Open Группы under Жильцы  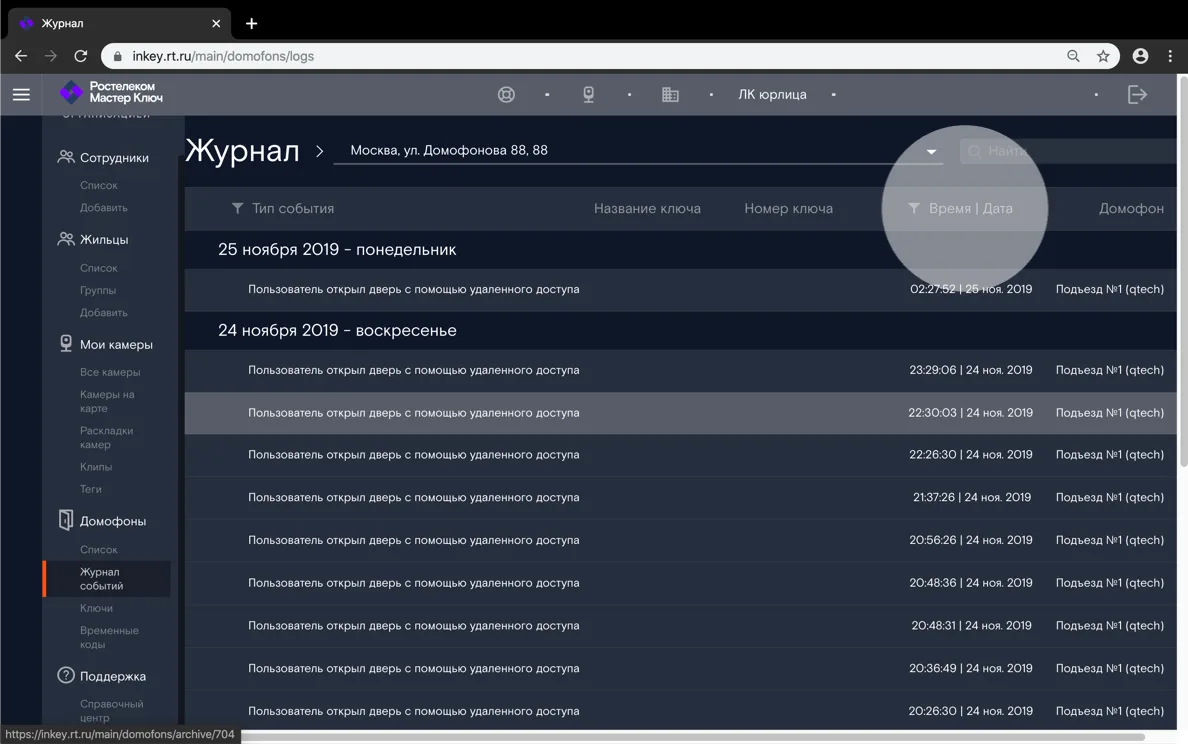98,290
